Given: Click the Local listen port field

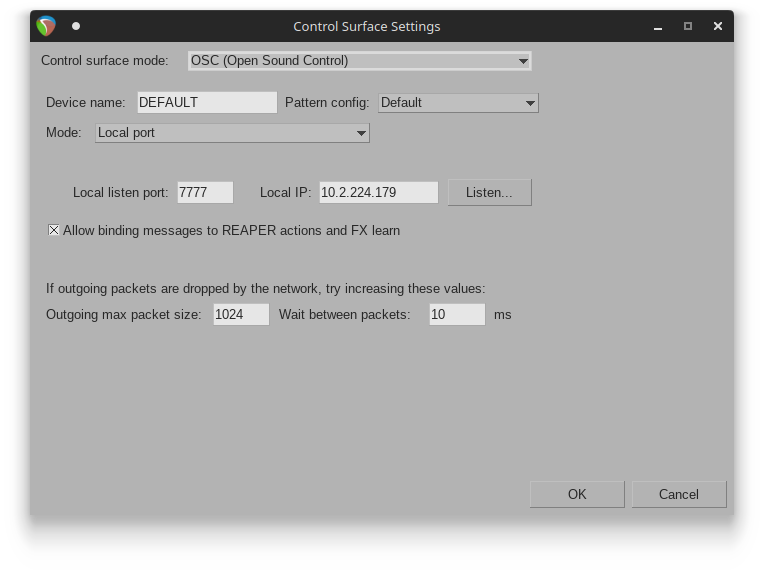Looking at the screenshot, I should (205, 192).
